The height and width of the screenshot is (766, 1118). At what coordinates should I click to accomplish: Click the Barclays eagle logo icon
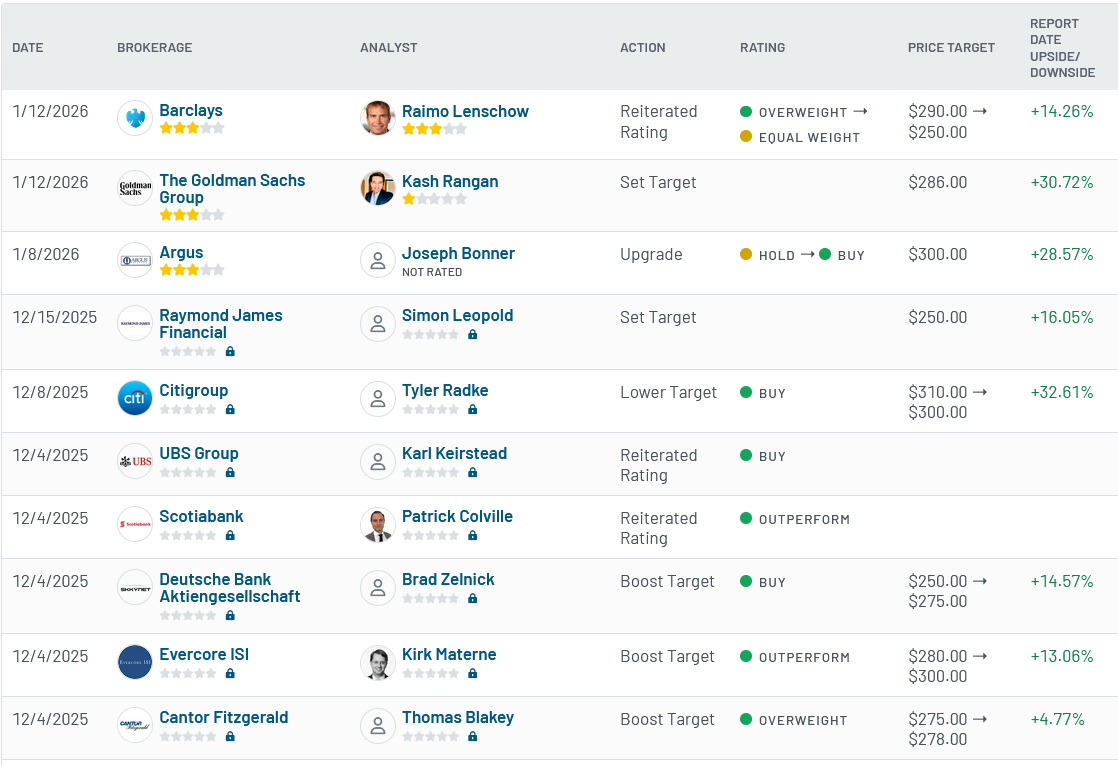coord(135,118)
